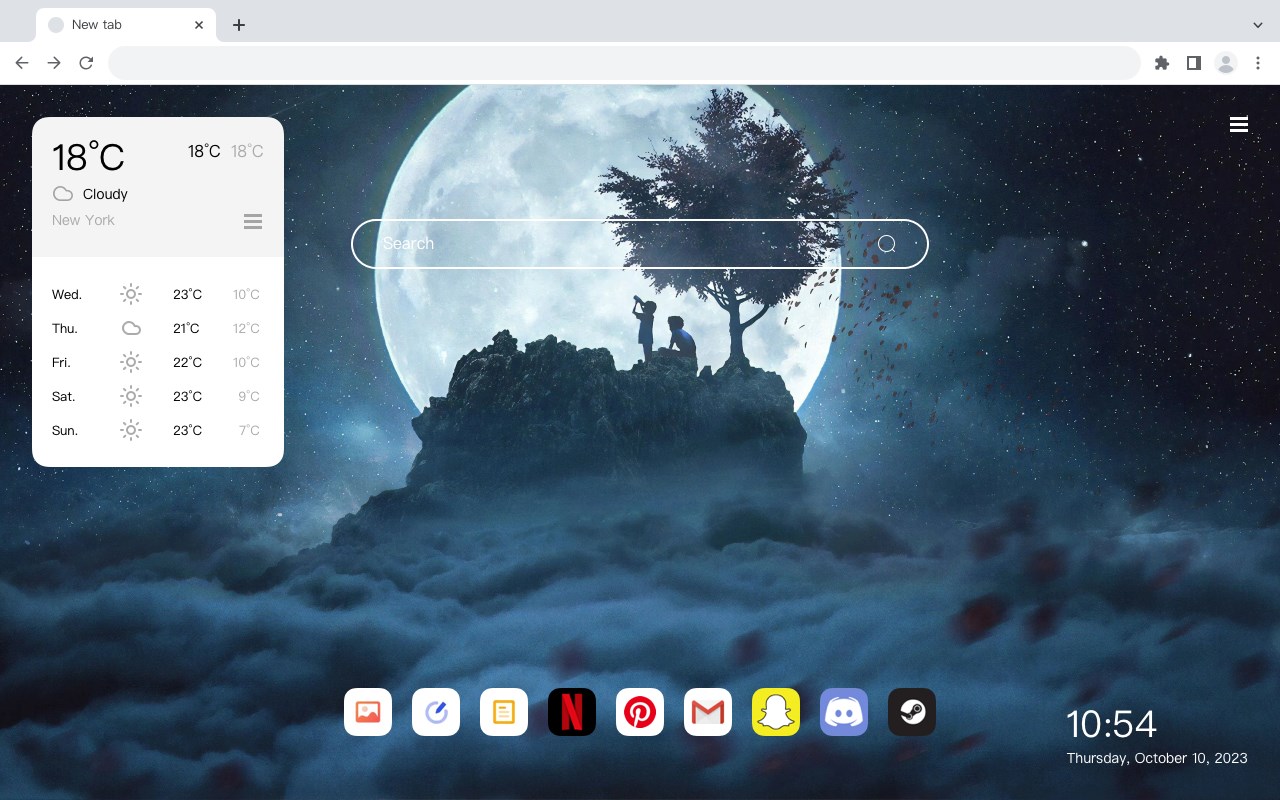Close the New tab tab
Image resolution: width=1280 pixels, height=800 pixels.
(x=199, y=25)
